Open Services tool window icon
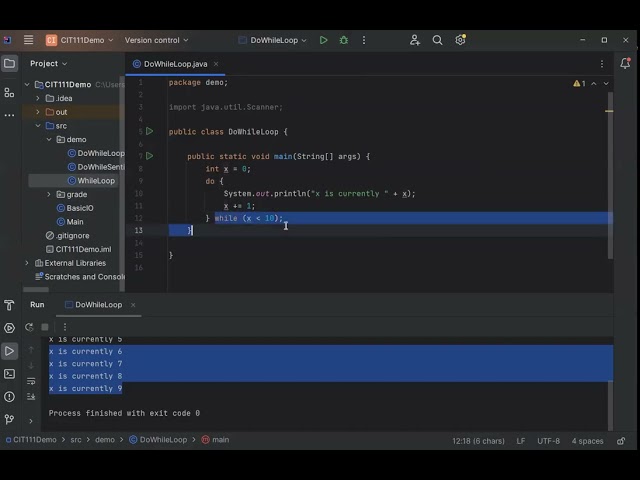This screenshot has width=640, height=480. click(x=9, y=328)
